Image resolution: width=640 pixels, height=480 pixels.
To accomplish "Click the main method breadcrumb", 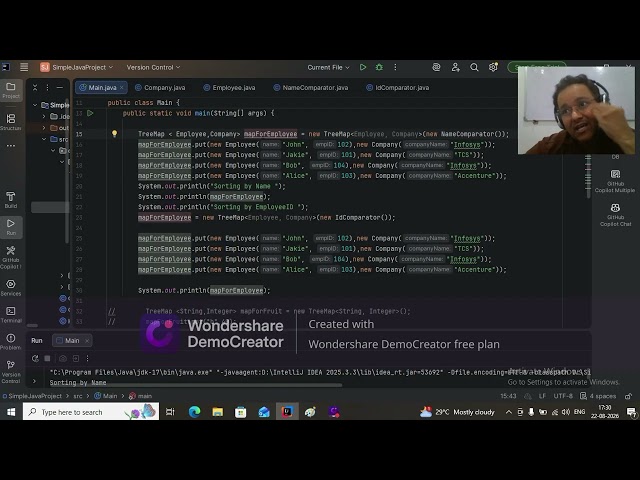I will coord(140,396).
